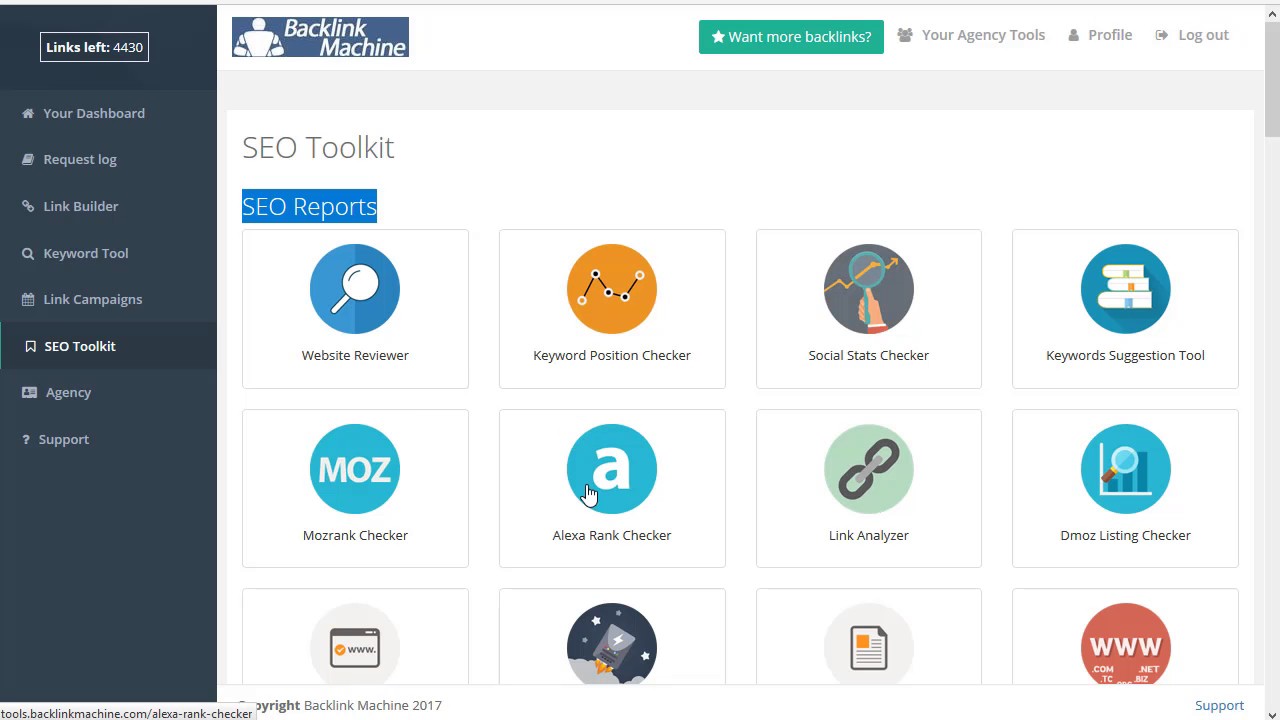Image resolution: width=1280 pixels, height=720 pixels.
Task: Click the Links left 4430 badge
Action: 94,47
